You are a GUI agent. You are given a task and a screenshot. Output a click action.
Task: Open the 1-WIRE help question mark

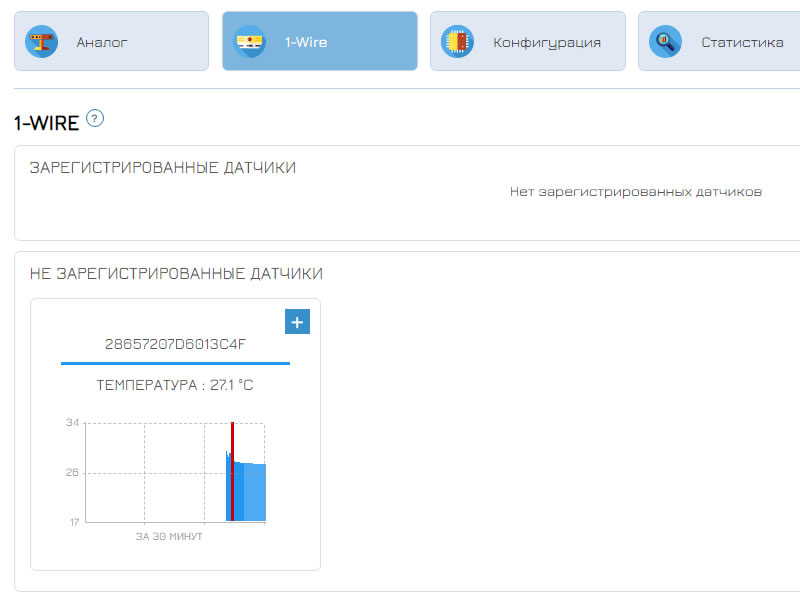click(x=95, y=119)
